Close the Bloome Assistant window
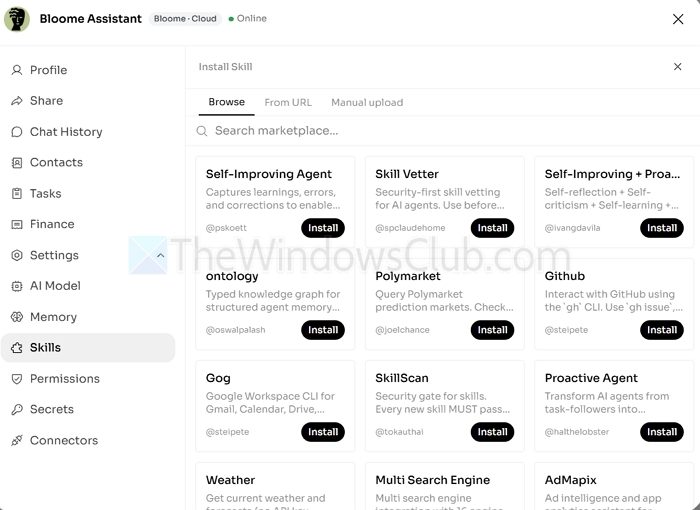The width and height of the screenshot is (700, 510). 678,19
